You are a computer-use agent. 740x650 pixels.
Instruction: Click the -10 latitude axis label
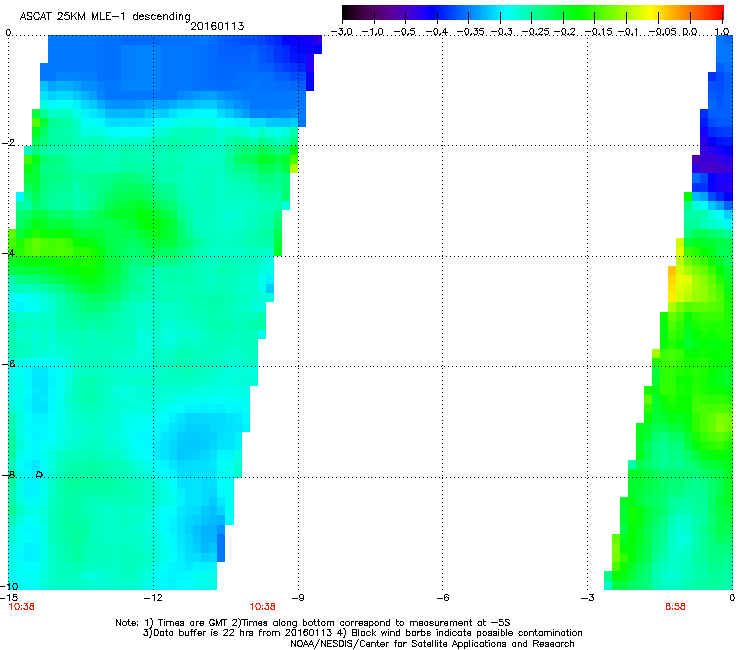point(9,586)
